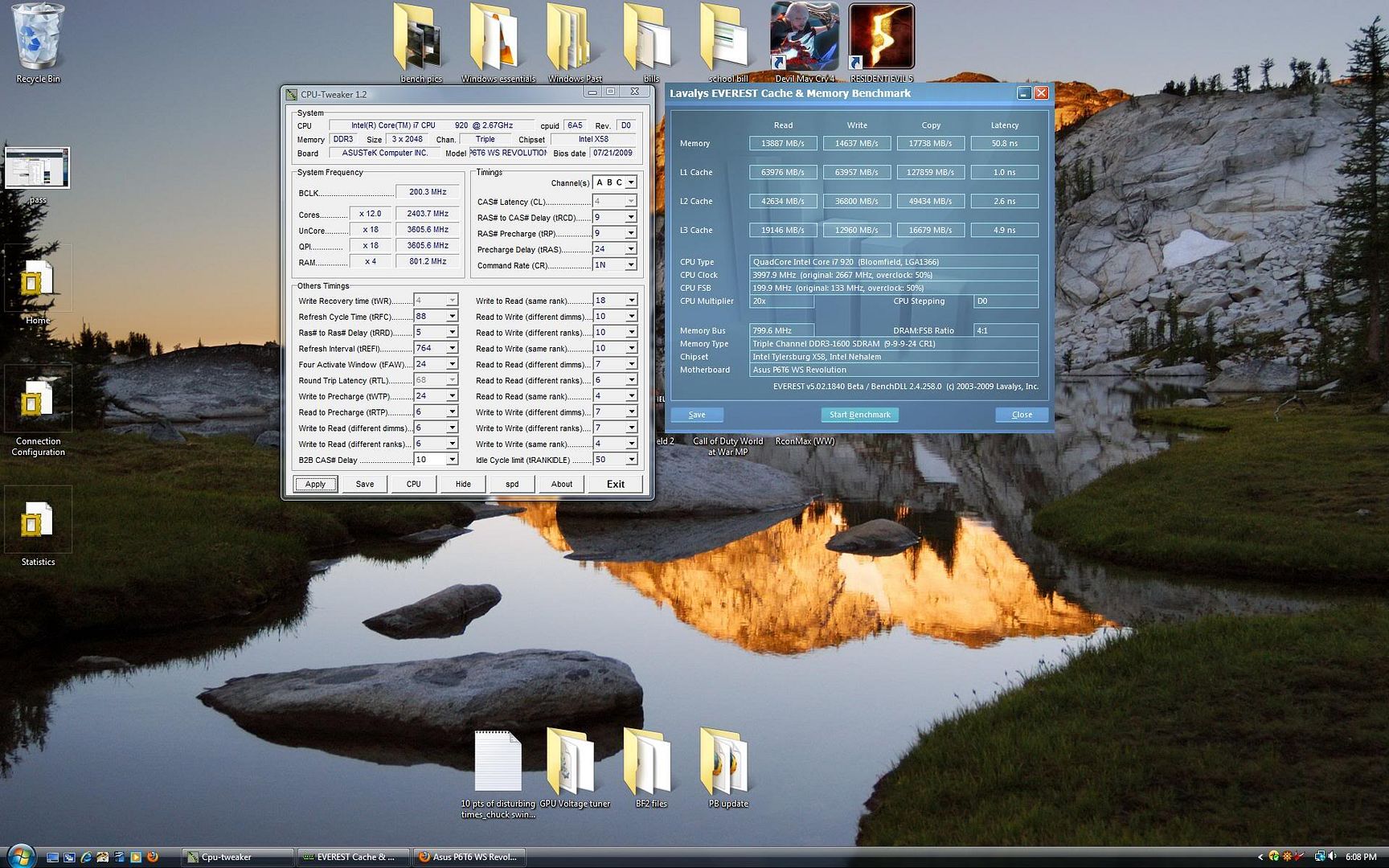
Task: Click the 6:08 PM taskbar clock
Action: [1361, 857]
